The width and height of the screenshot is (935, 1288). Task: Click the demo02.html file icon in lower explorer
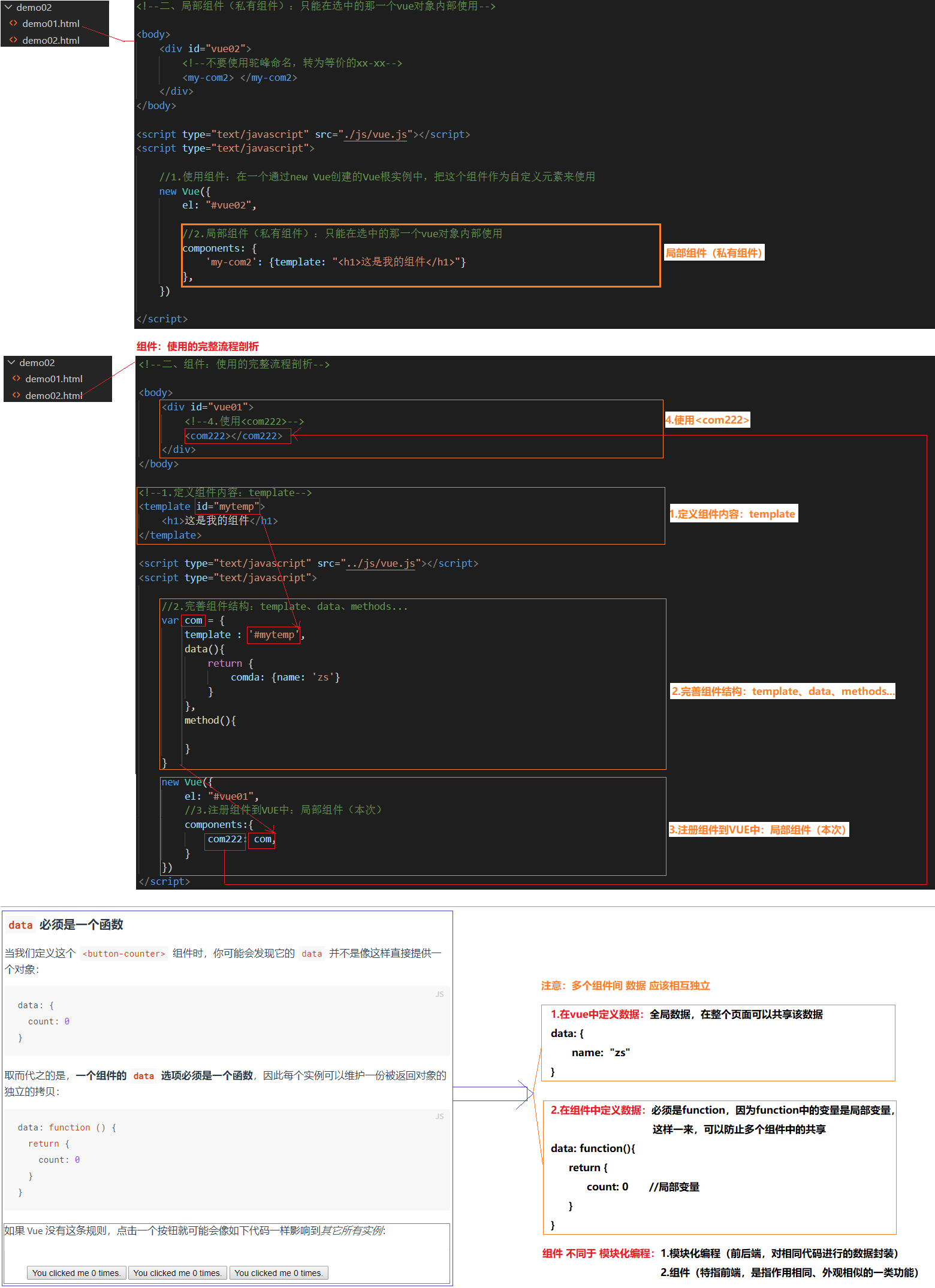click(16, 395)
